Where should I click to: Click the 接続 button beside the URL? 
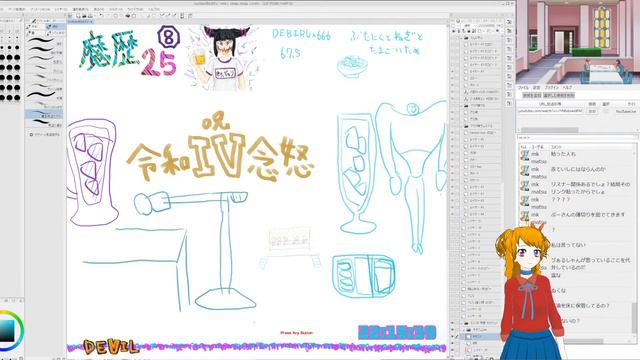(592, 111)
